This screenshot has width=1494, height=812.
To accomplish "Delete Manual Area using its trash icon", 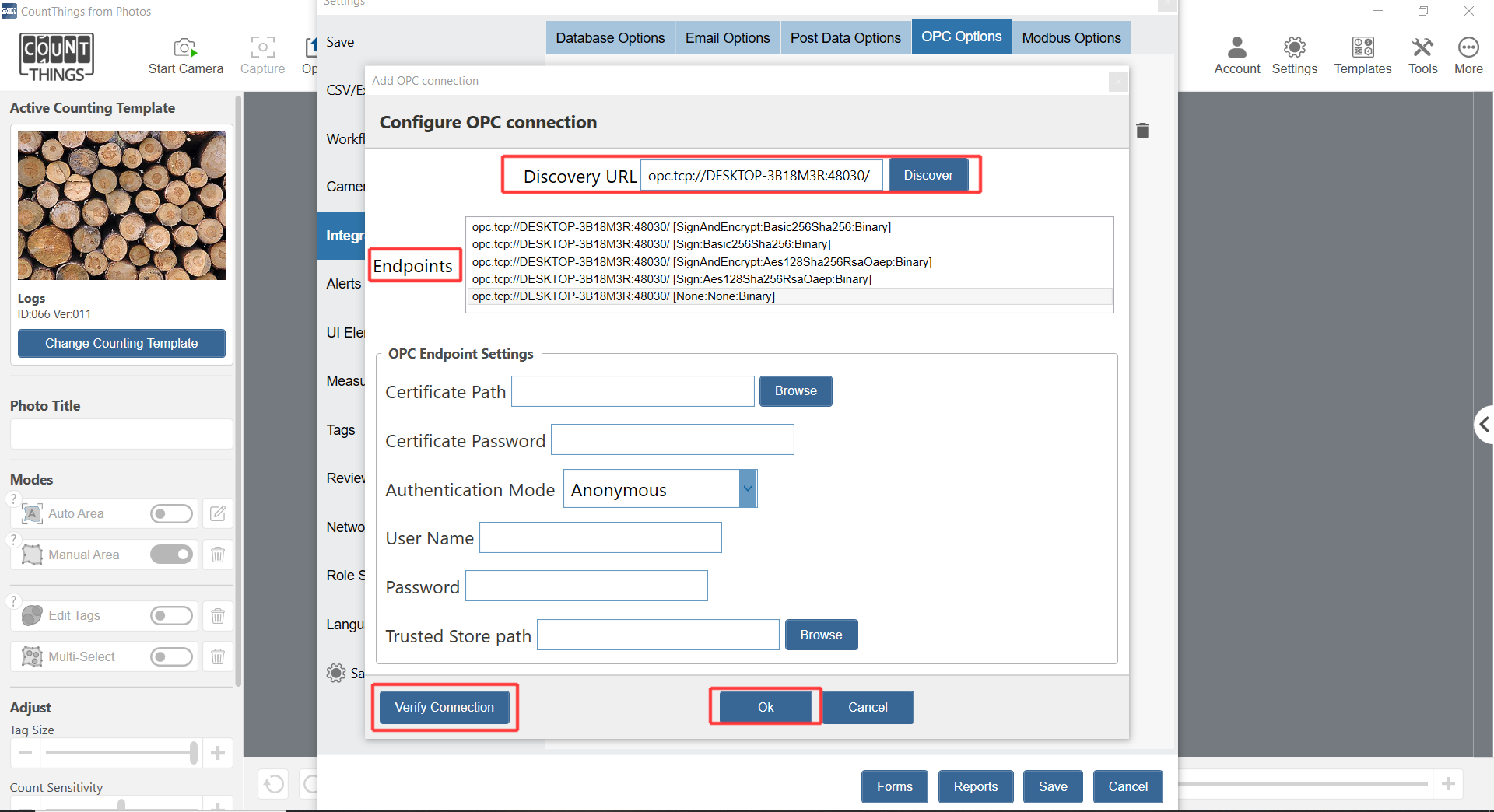I will [218, 555].
